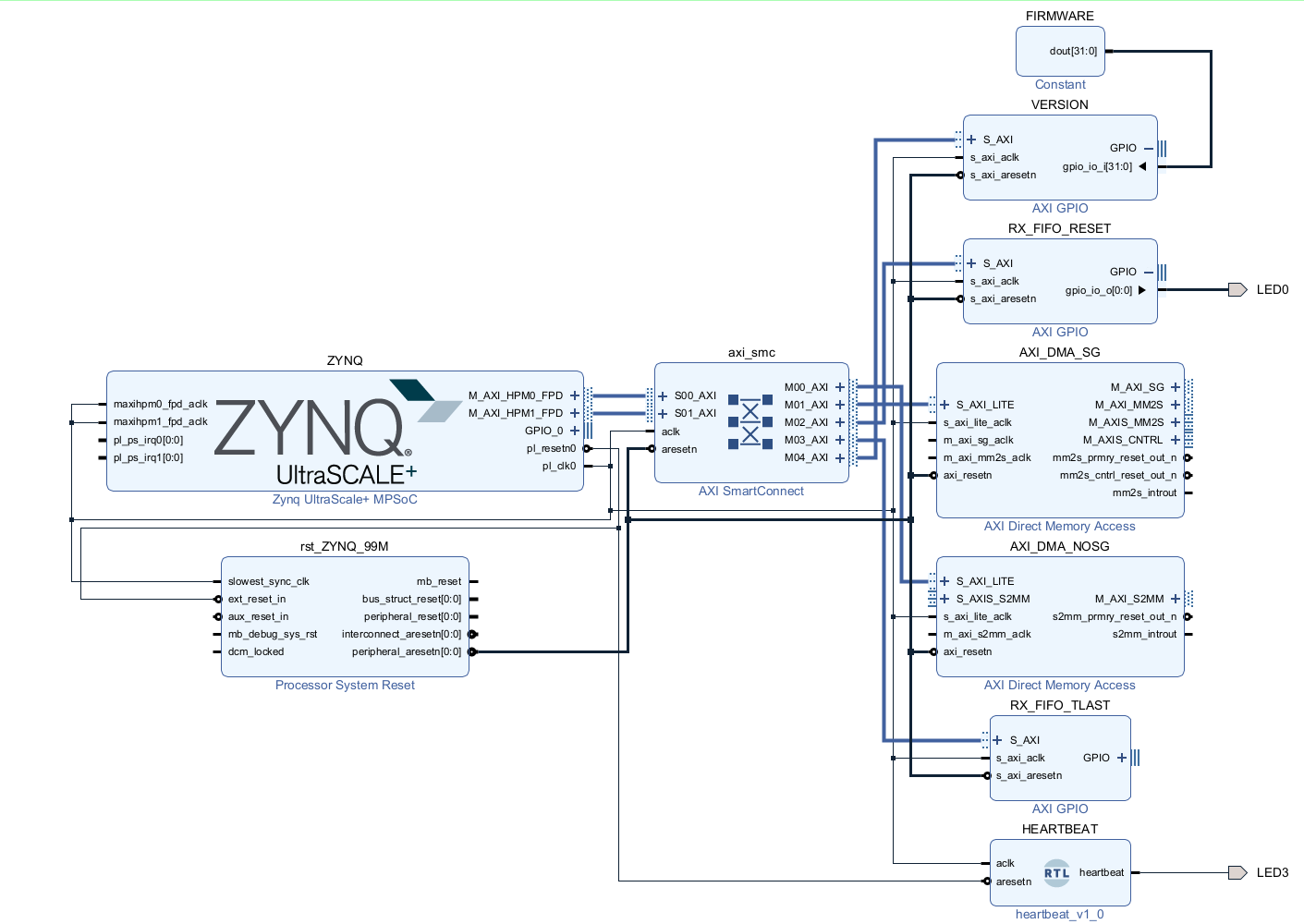Image resolution: width=1304 pixels, height=924 pixels.
Task: Expand the S_AXI interface on RX_FIFO_RESET
Action: (971, 263)
